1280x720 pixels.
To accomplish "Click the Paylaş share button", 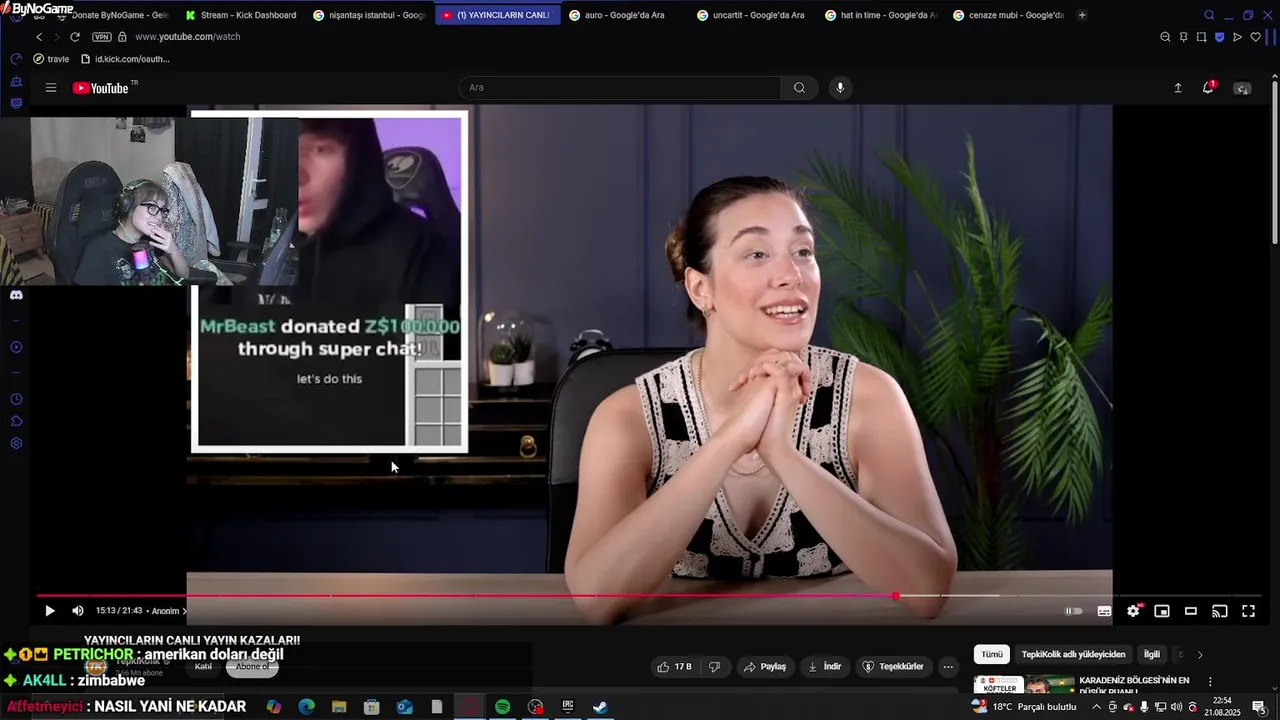I will point(764,667).
